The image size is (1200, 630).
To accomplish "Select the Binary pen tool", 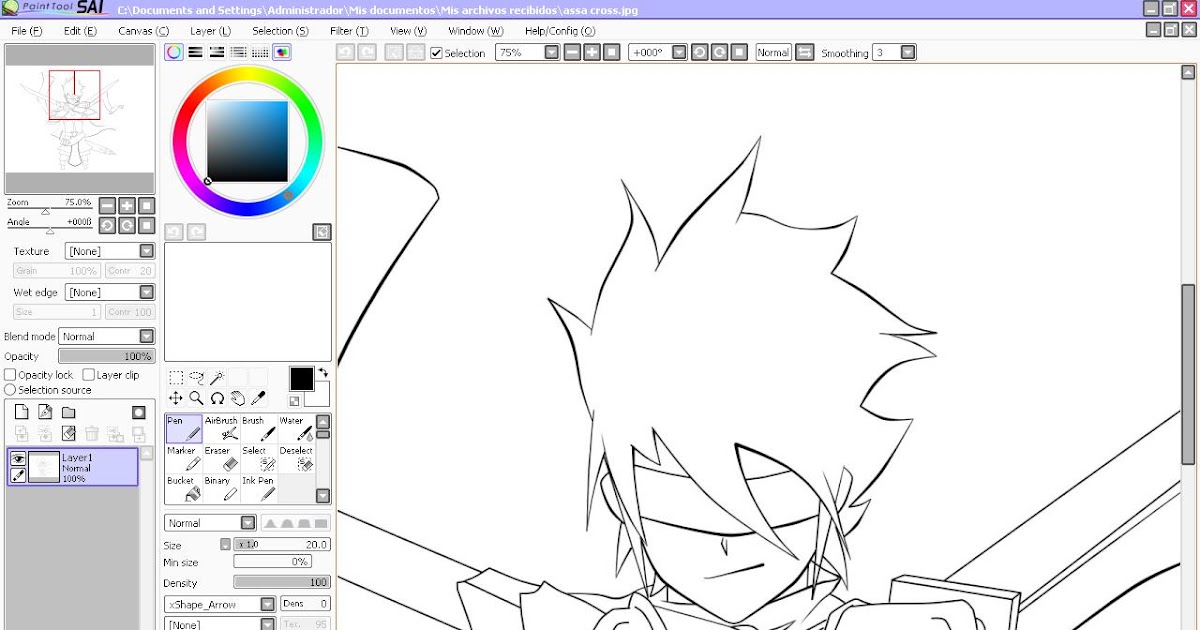I will point(221,489).
